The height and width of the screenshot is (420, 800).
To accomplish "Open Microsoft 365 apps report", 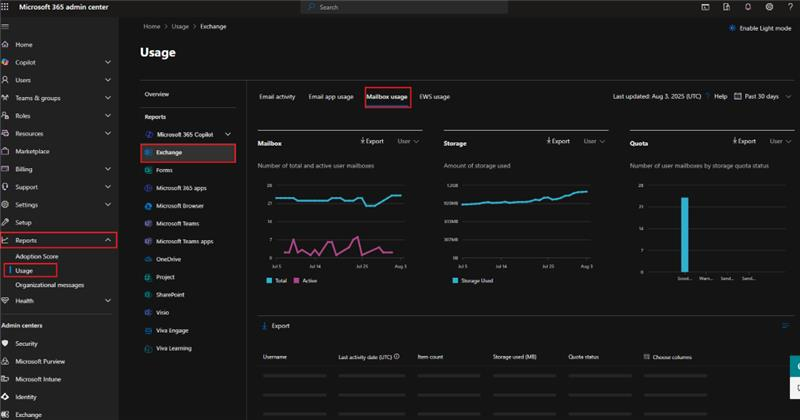I will [181, 188].
